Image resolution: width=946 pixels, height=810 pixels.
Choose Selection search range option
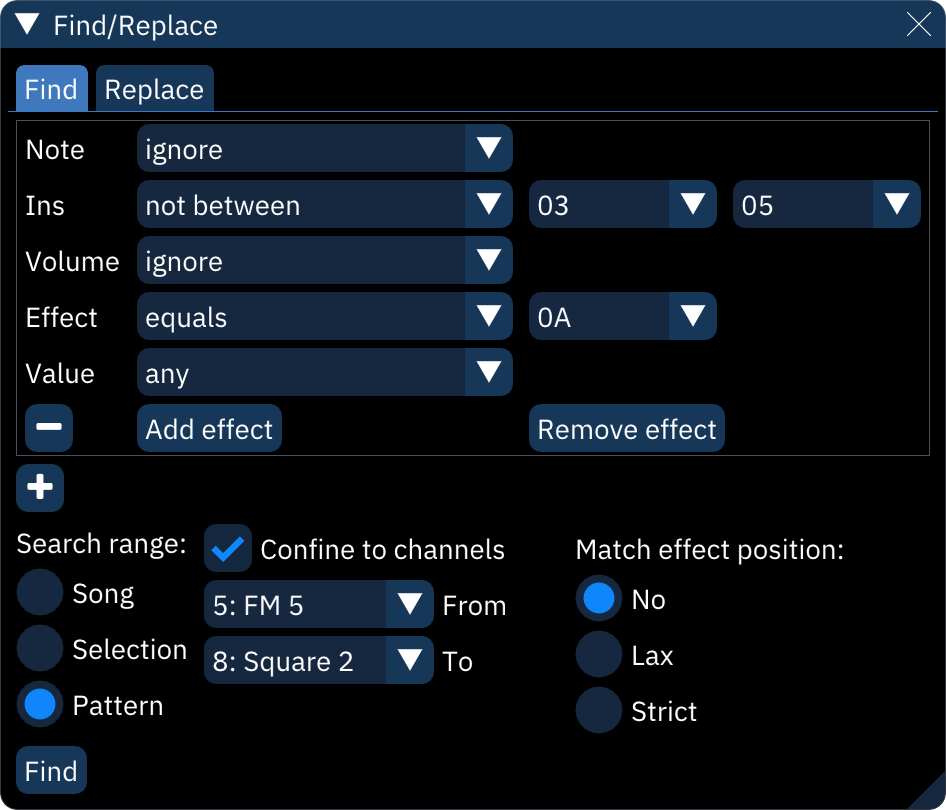point(41,649)
